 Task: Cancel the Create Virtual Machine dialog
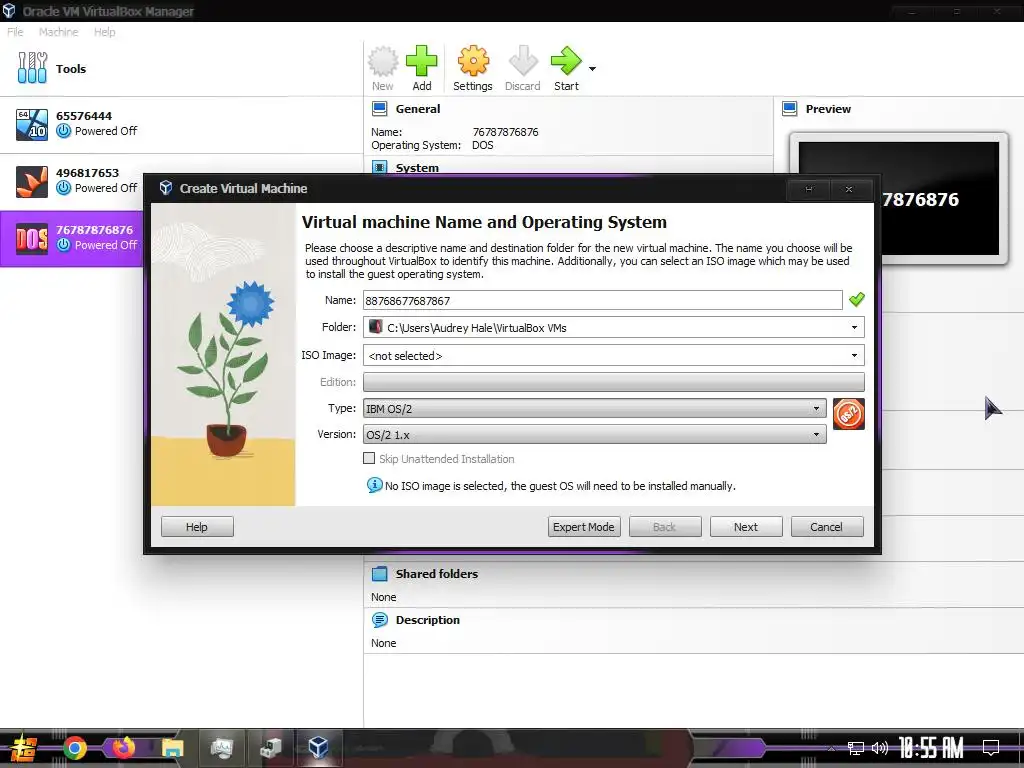(x=827, y=526)
